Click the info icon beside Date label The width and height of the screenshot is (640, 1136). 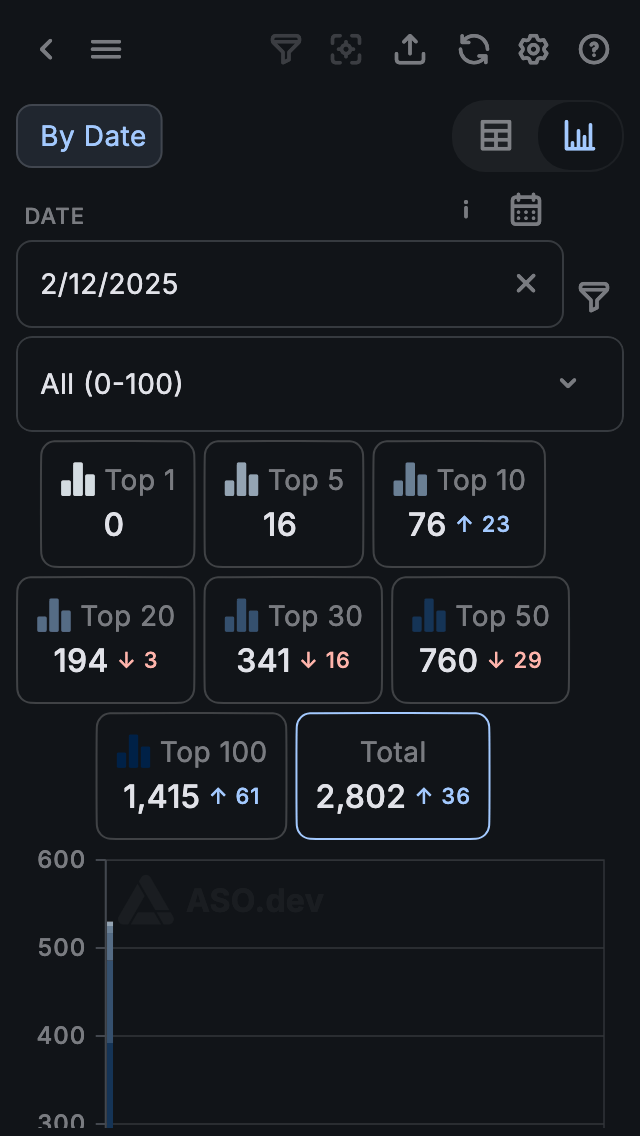(465, 209)
